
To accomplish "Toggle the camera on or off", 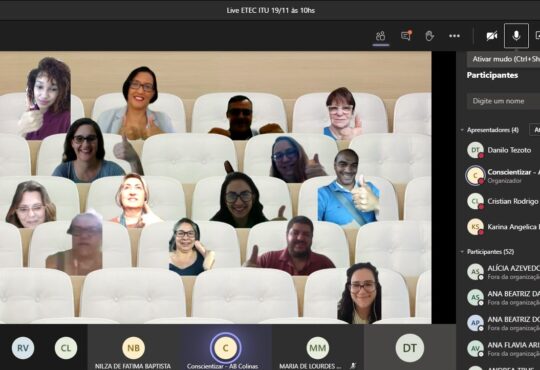I will coord(491,36).
